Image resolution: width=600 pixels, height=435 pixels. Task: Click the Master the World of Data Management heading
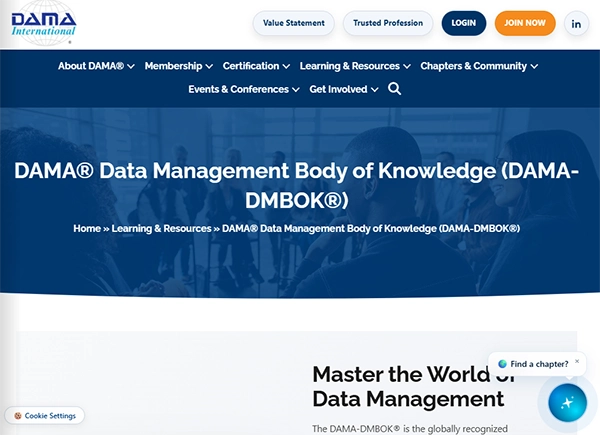[x=413, y=386]
